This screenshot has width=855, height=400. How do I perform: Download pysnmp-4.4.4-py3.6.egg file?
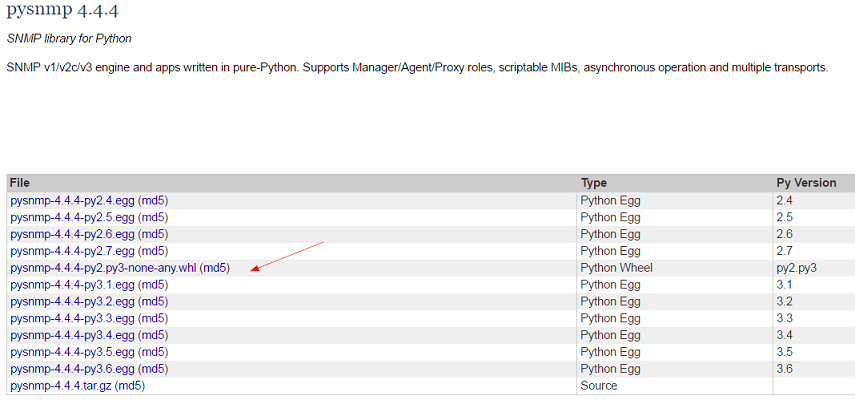coord(73,369)
